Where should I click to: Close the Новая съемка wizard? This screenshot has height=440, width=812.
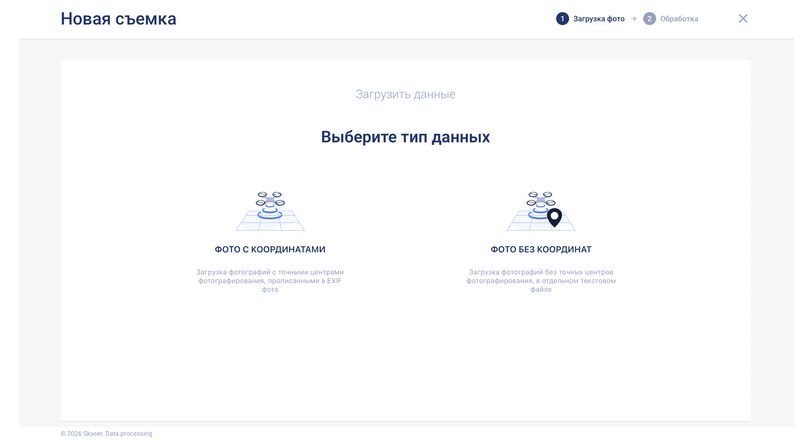743,19
